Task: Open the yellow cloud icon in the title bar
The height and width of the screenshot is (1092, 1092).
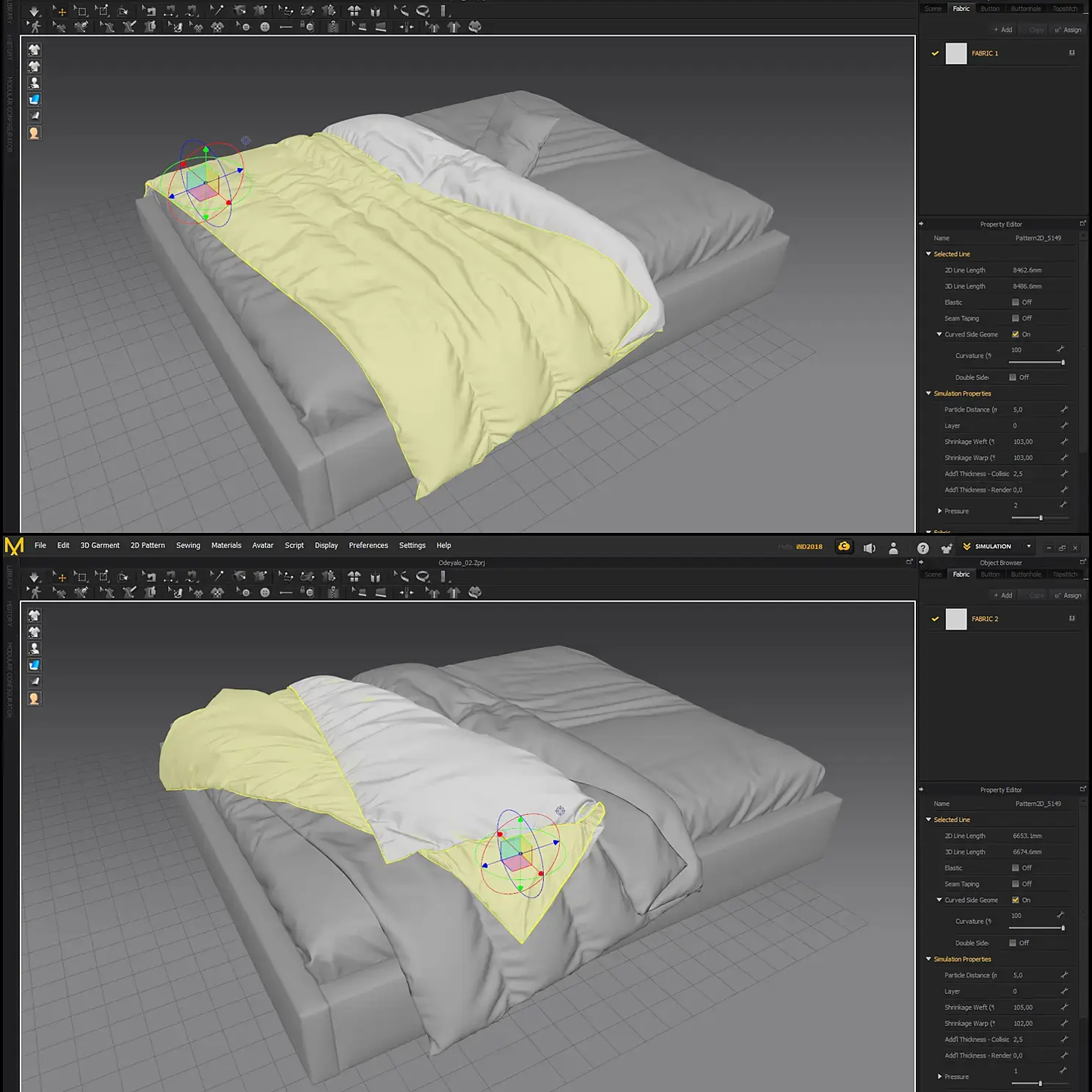Action: click(x=844, y=547)
